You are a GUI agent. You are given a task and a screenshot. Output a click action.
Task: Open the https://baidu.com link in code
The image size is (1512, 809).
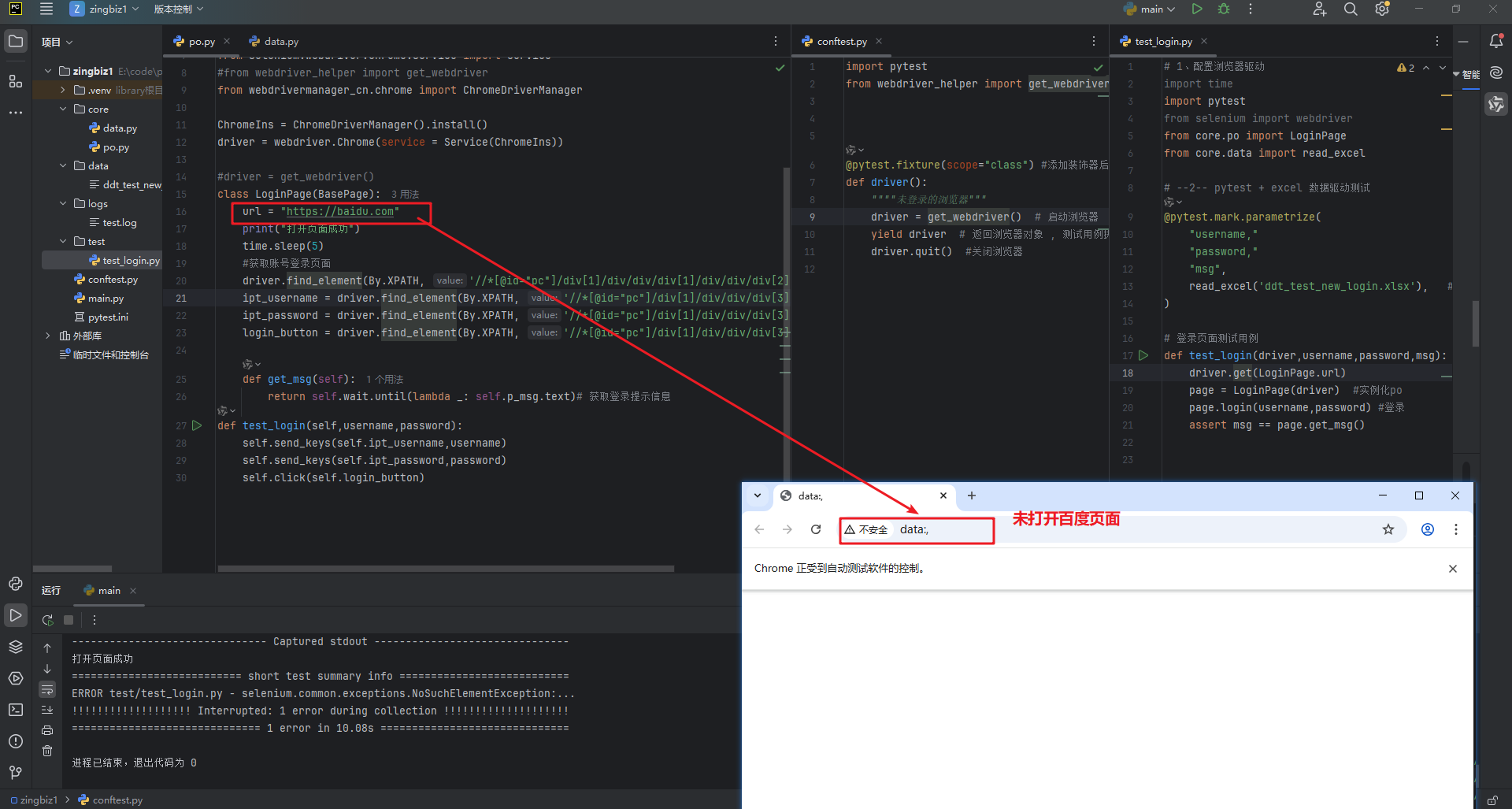340,211
